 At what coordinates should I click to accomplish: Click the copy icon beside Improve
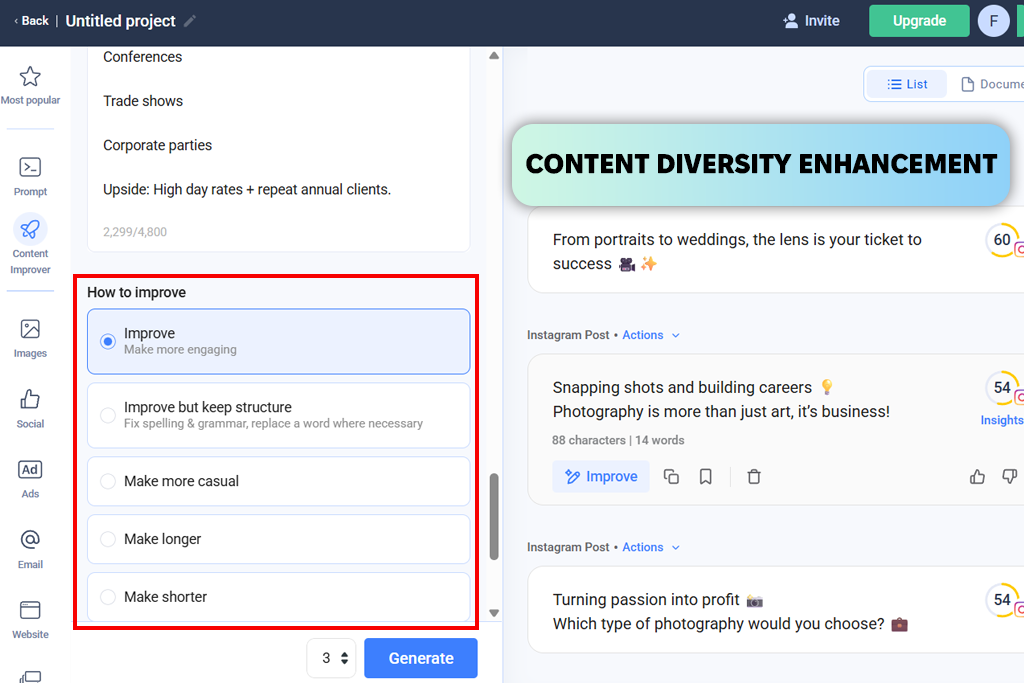(x=672, y=477)
